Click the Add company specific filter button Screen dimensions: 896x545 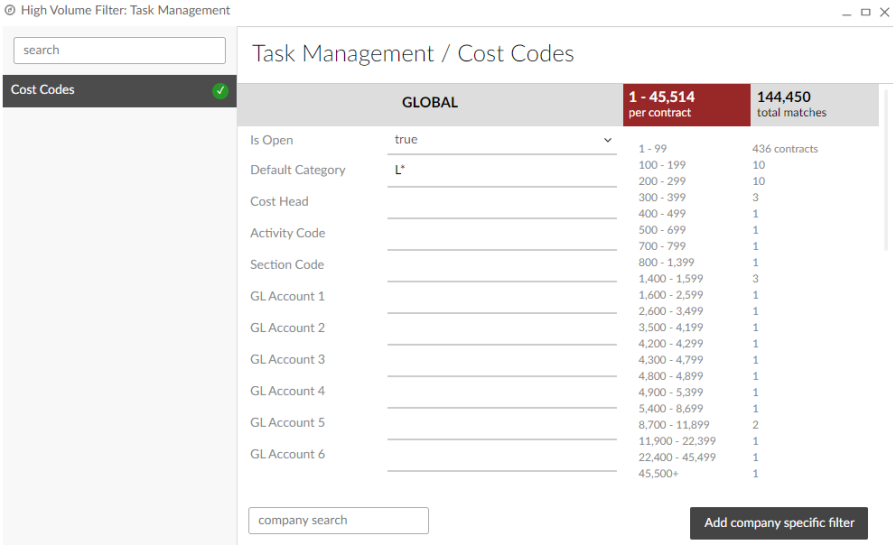click(x=779, y=523)
